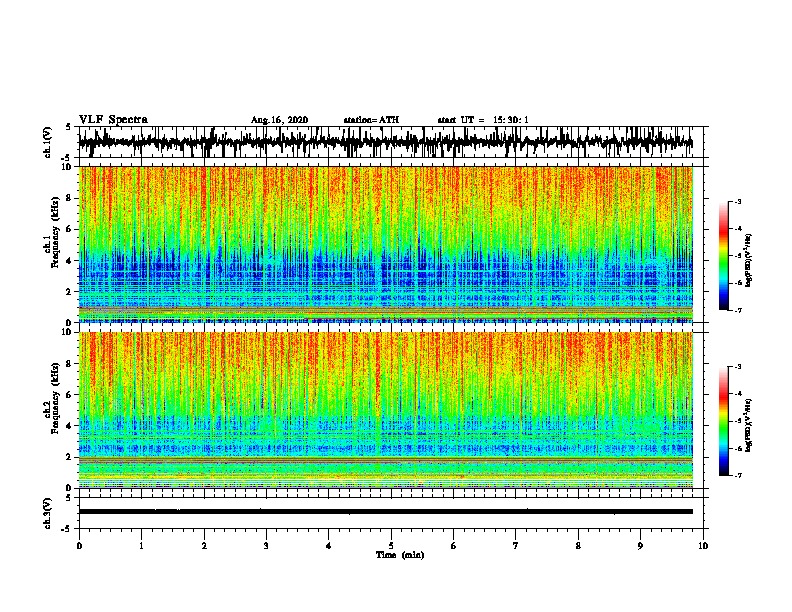
Task: Click the "-7" label on lower colorbar
Action: (x=738, y=476)
